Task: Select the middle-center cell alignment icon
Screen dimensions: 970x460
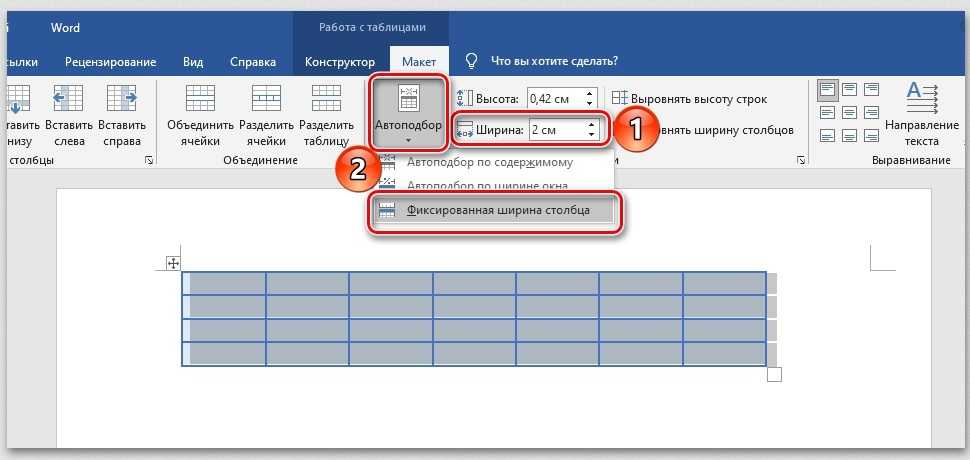Action: [x=848, y=111]
